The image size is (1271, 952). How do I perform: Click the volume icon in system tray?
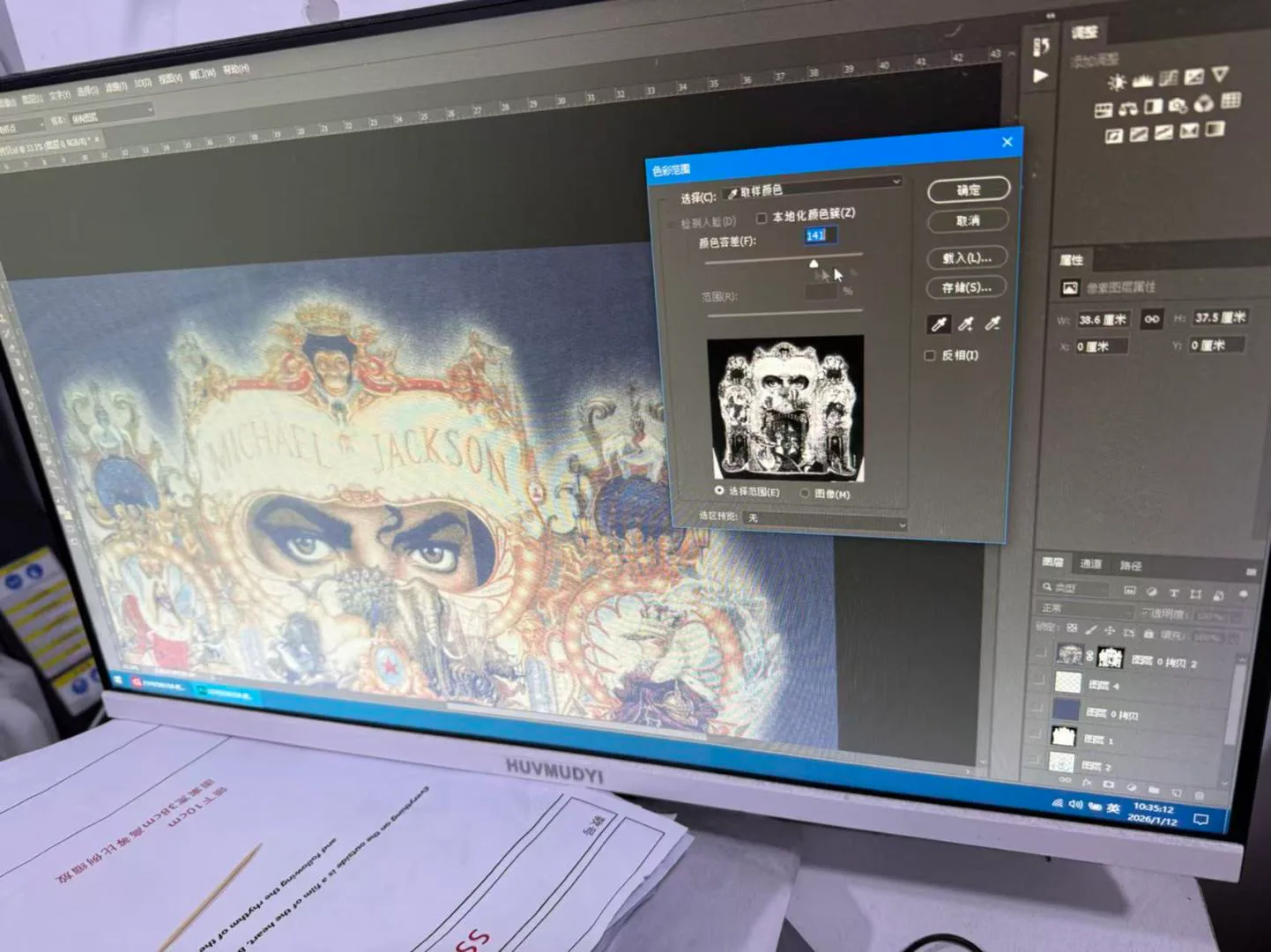(1075, 804)
